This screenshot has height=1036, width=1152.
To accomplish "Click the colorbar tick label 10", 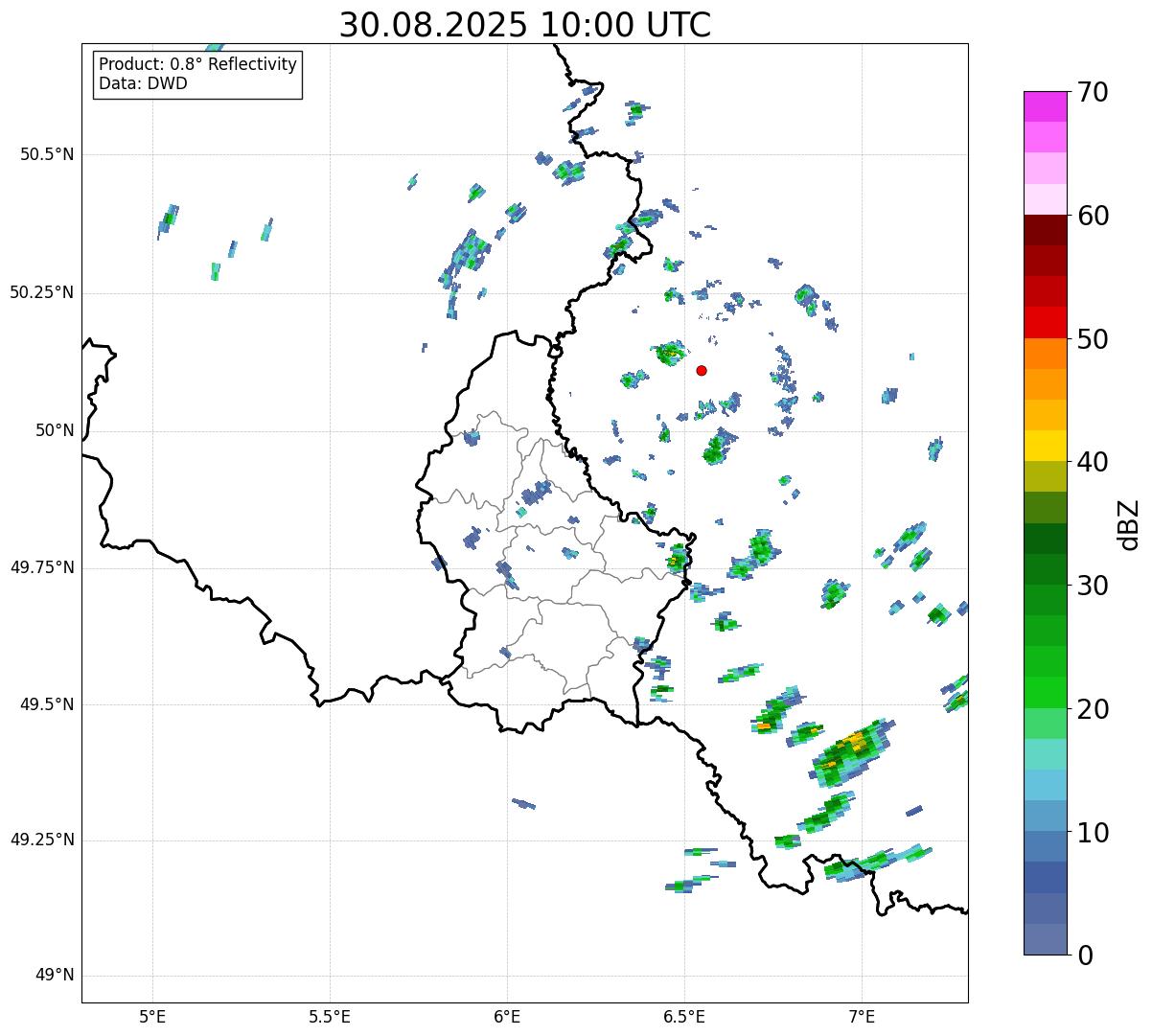I will 1094,832.
